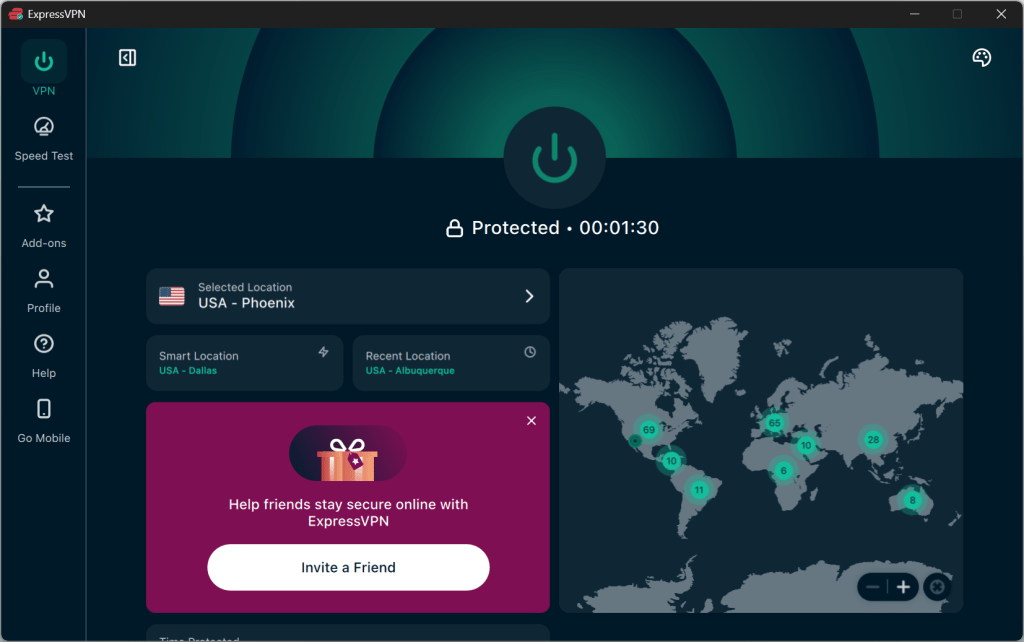Dismiss the invite friends promo banner
Image resolution: width=1024 pixels, height=642 pixels.
point(531,421)
